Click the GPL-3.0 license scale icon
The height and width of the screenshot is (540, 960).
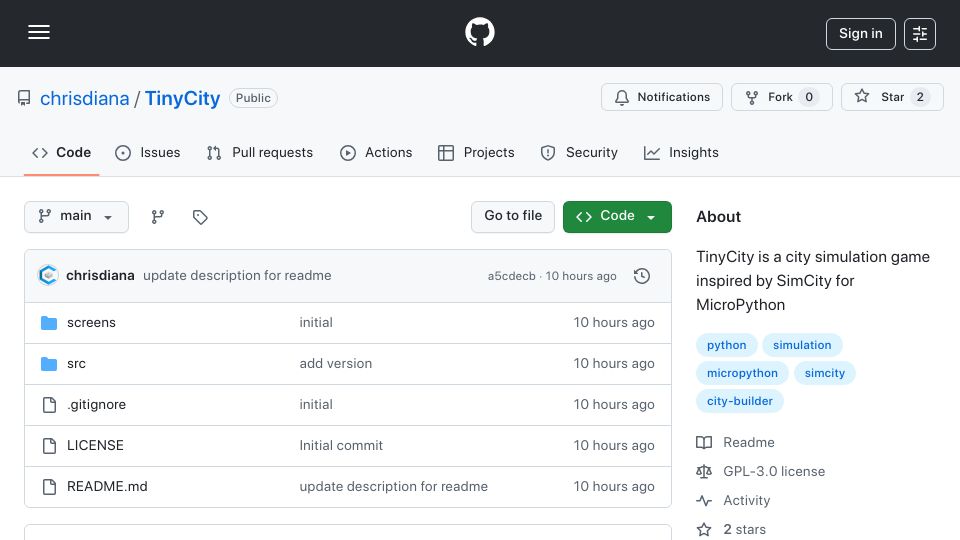click(704, 471)
